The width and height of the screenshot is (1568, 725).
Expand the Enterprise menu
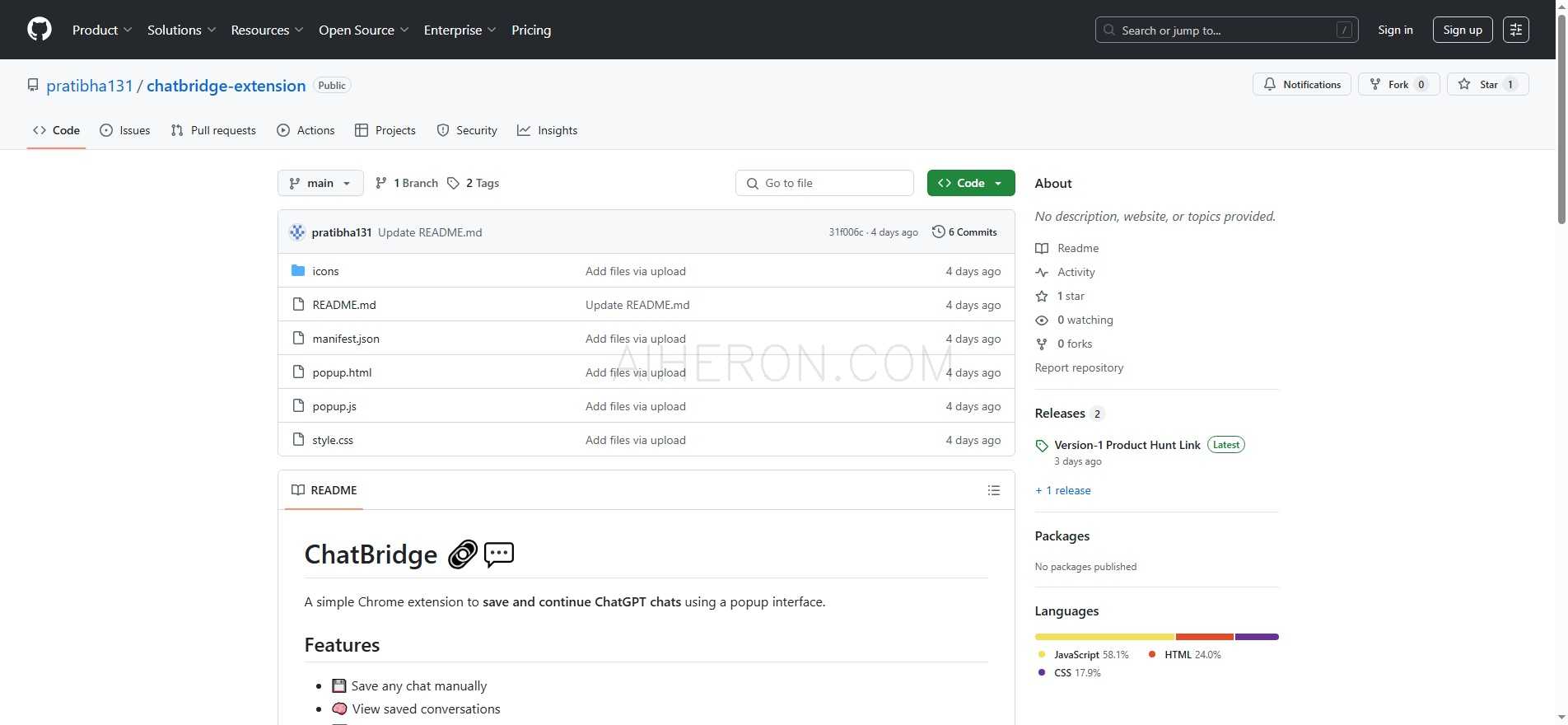click(x=460, y=30)
